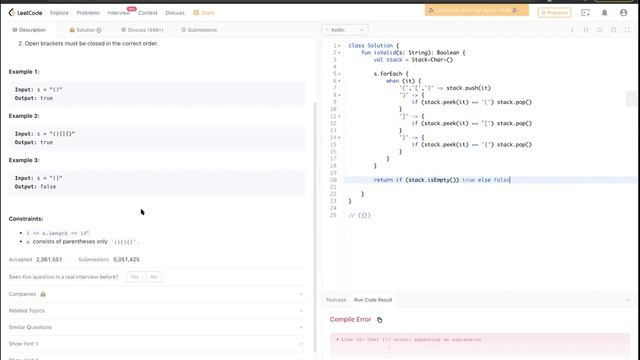Click the return statement on line 20
Viewport: 640px width, 360px height.
point(442,180)
